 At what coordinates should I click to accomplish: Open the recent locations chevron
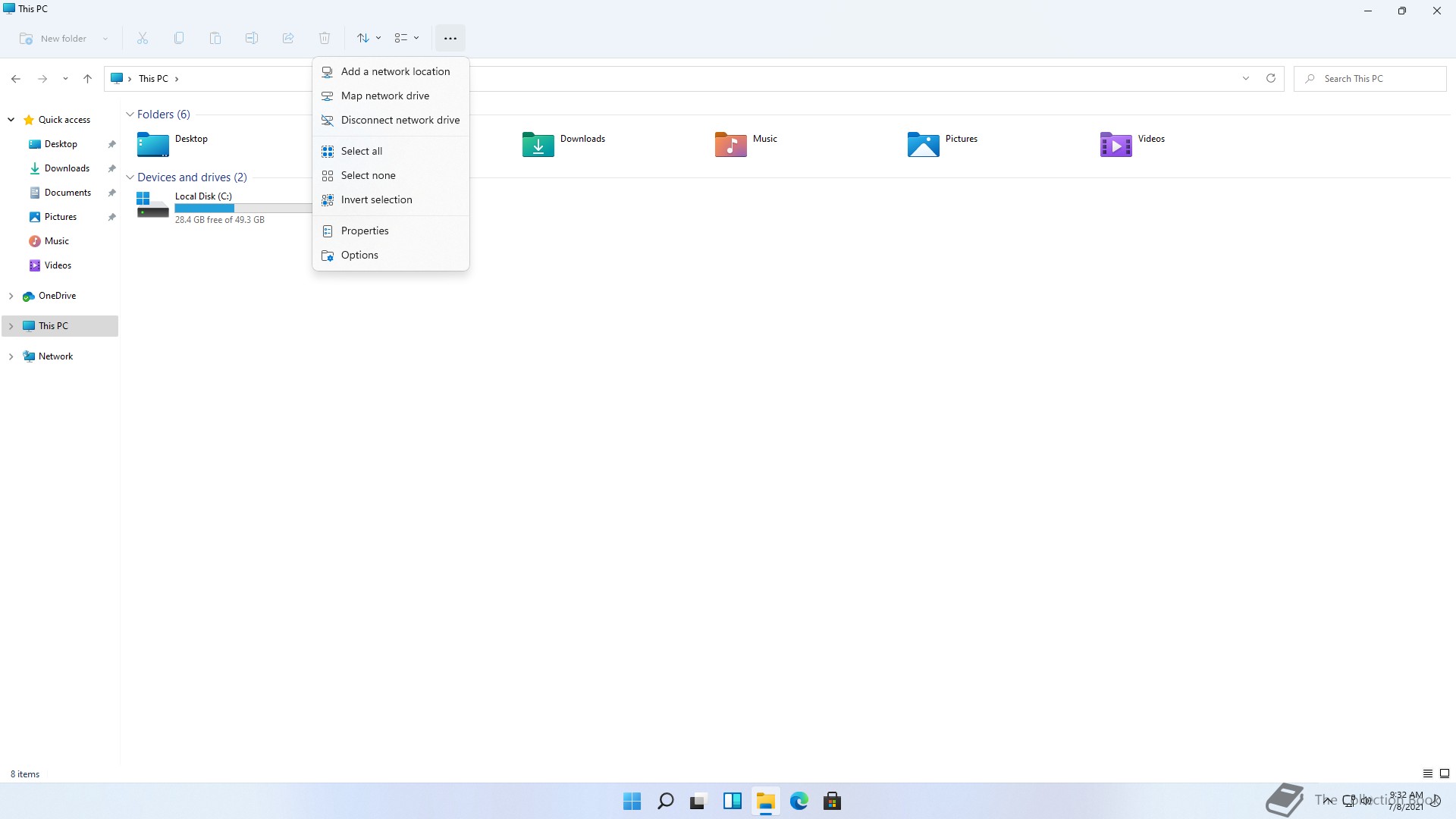click(66, 79)
